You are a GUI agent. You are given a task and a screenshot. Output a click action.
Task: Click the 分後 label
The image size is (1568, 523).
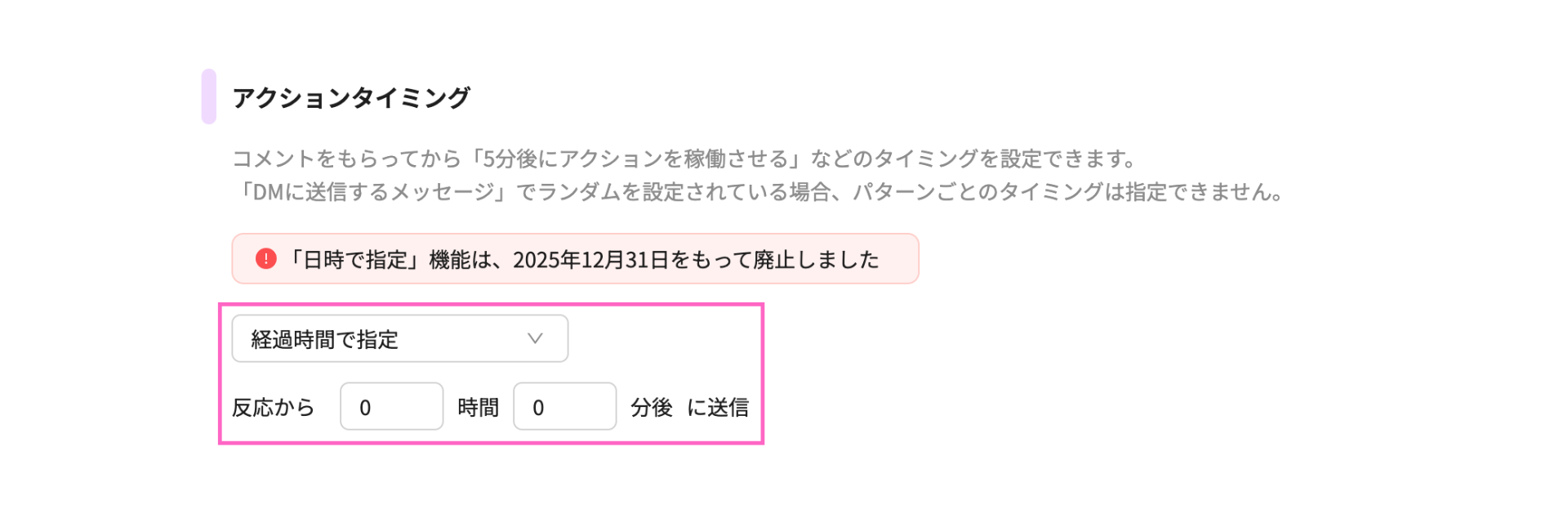tap(651, 407)
